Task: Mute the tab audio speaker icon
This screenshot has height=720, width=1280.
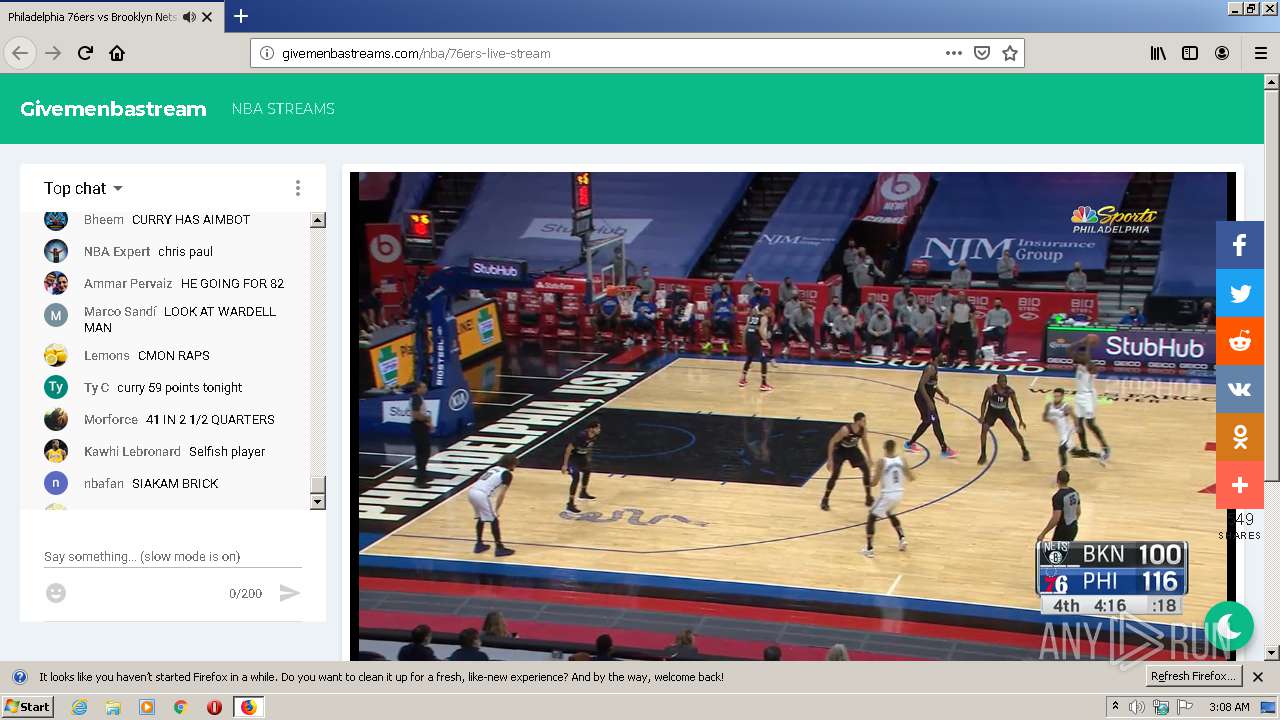Action: coord(189,17)
